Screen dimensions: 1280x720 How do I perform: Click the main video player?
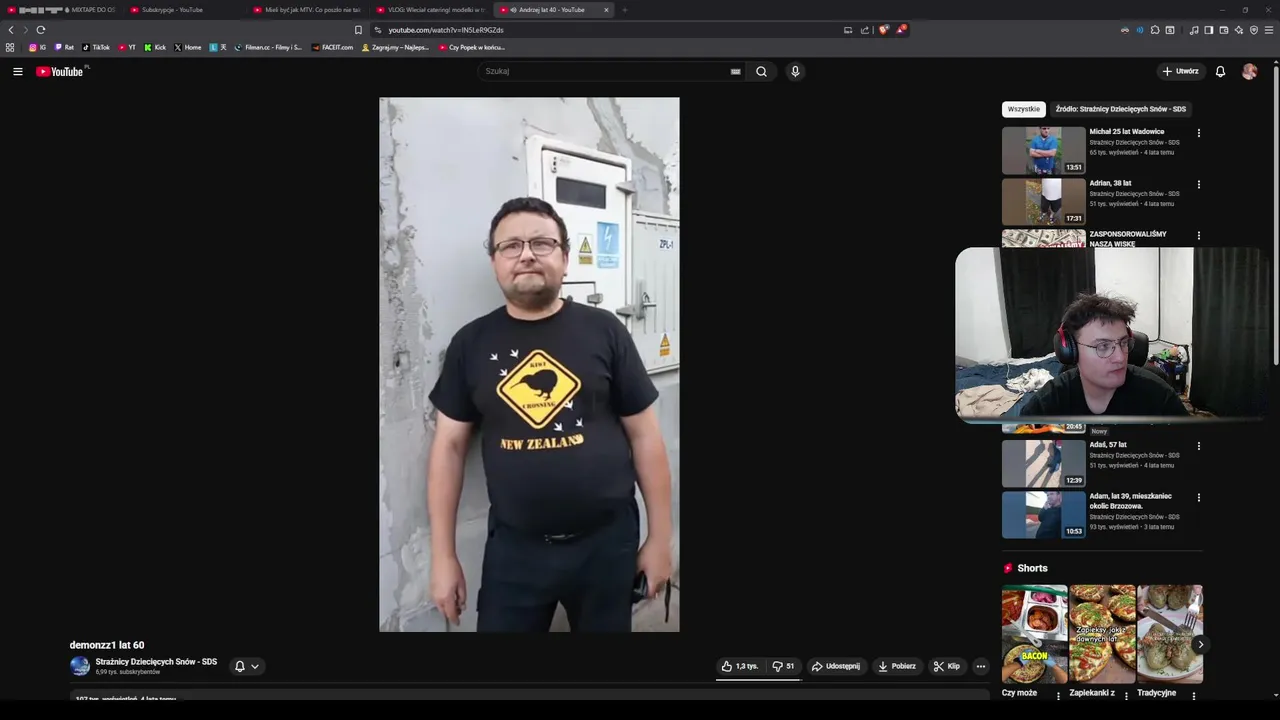(529, 364)
